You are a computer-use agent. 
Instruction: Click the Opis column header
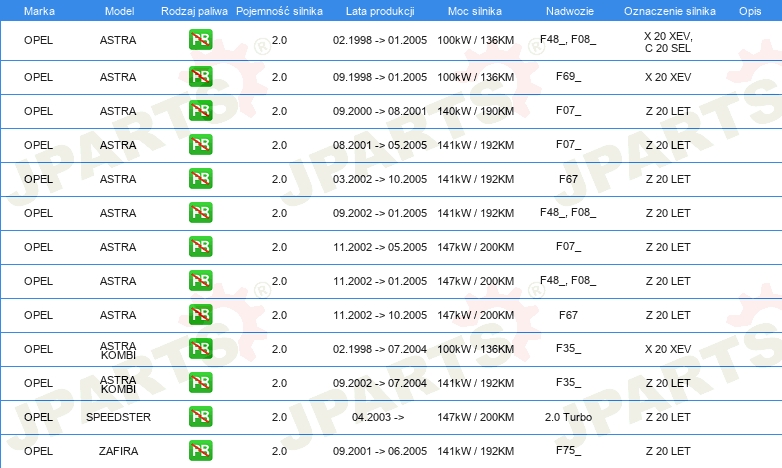click(x=750, y=11)
